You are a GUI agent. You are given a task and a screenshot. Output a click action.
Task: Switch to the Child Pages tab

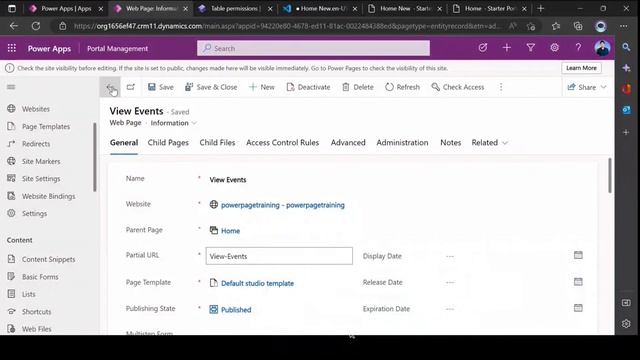tap(168, 142)
